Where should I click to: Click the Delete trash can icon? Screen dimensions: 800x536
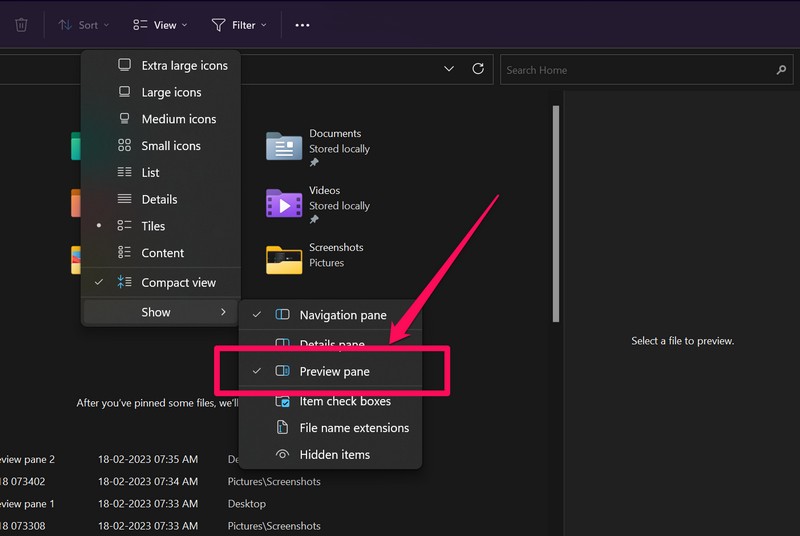pyautogui.click(x=21, y=25)
